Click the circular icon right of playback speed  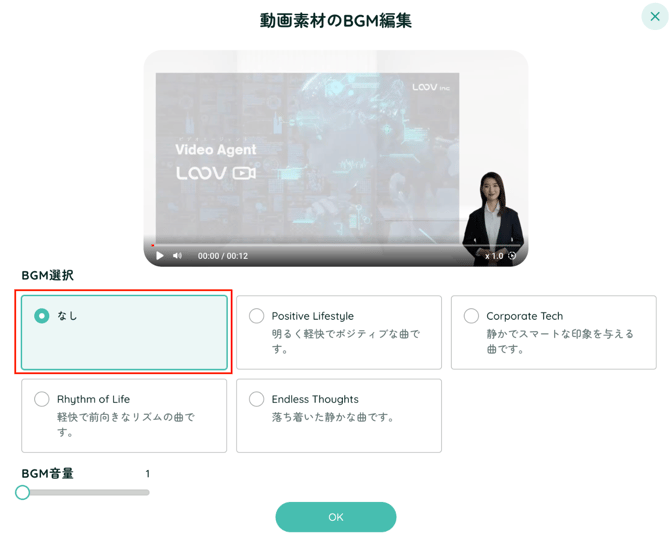click(513, 256)
